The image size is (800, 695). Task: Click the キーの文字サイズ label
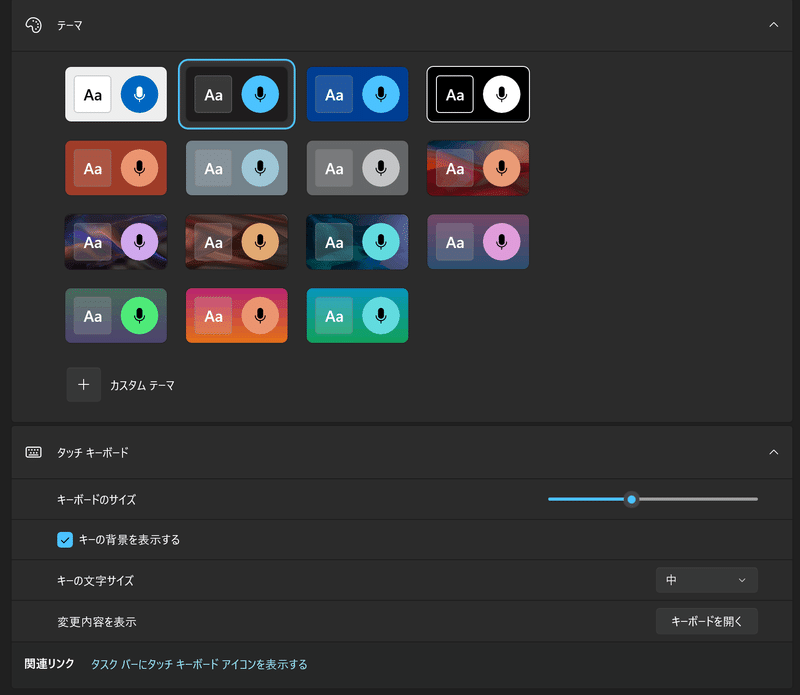tap(95, 581)
